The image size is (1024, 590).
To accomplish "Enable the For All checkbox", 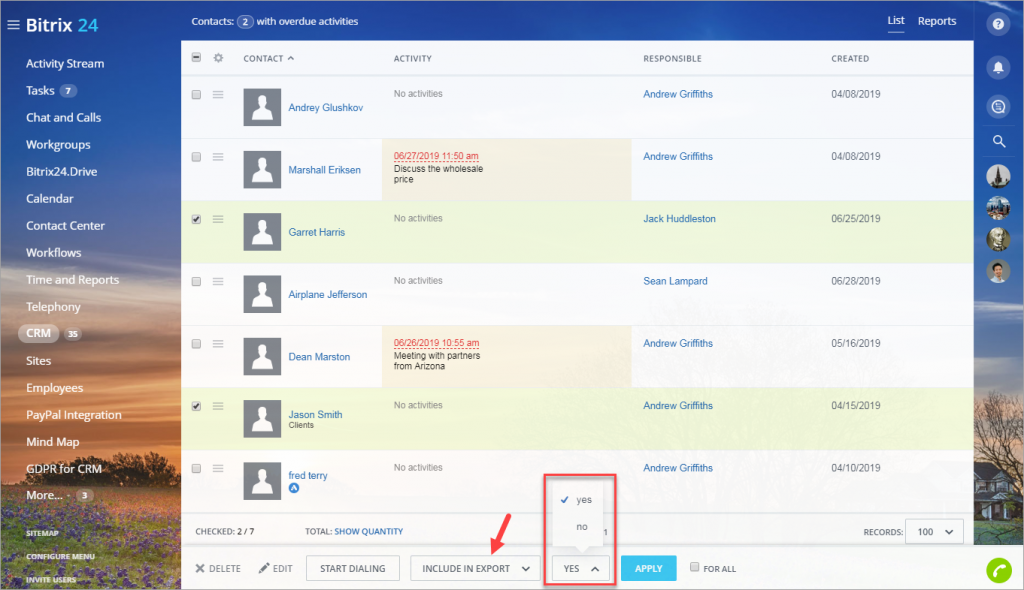I will point(694,567).
